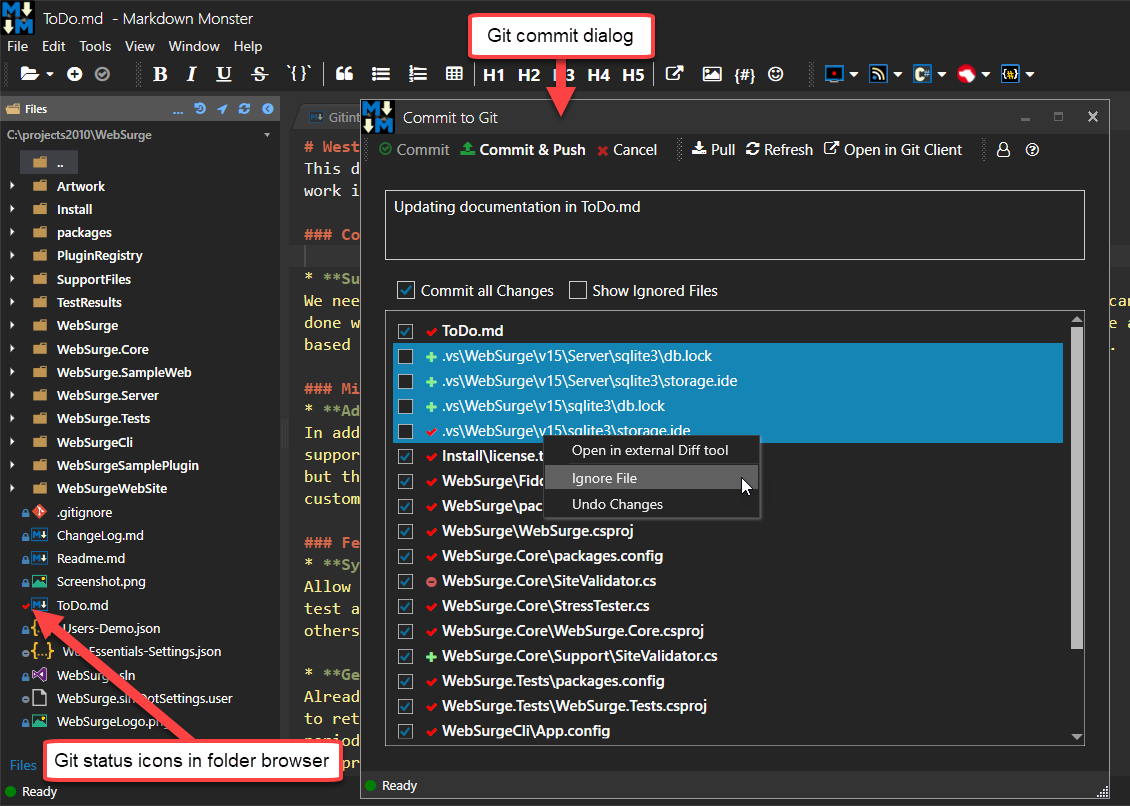
Task: Uncheck the WebSurge.Core\StressTester.cs checkbox
Action: coord(406,606)
